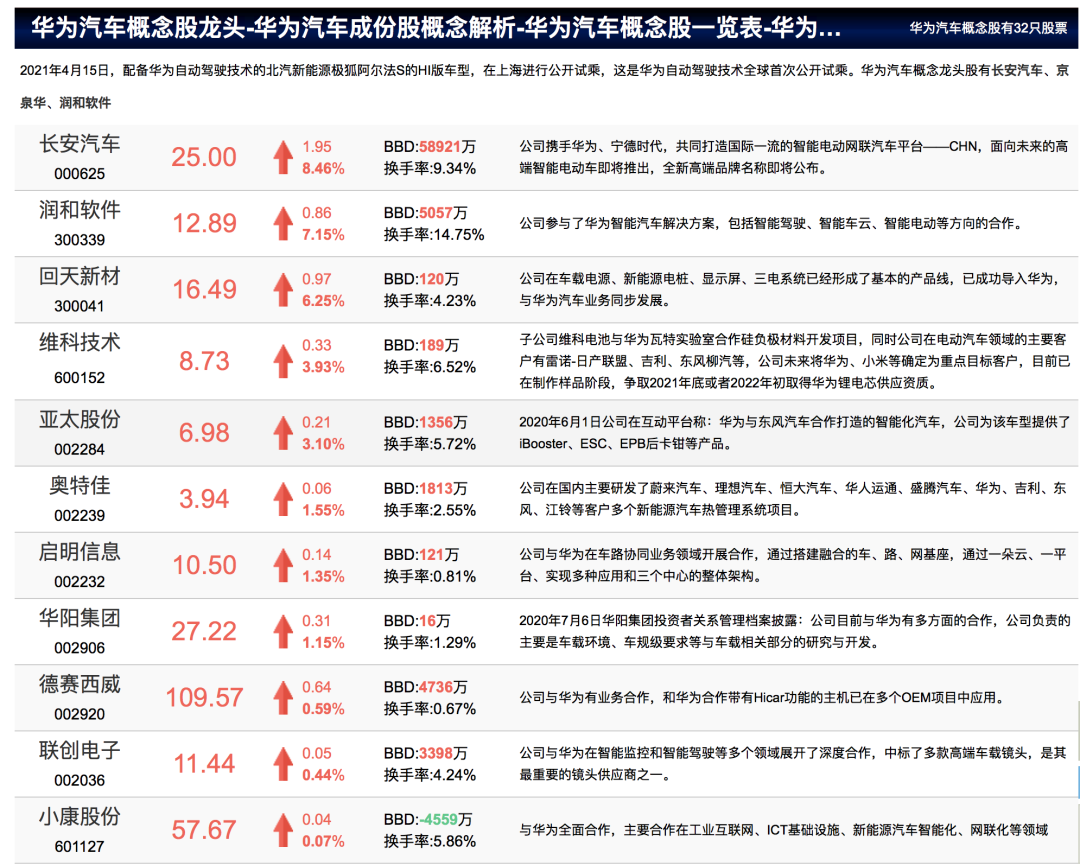This screenshot has height=866, width=1080.
Task: Click the red up arrow for 长安汽车
Action: click(283, 158)
